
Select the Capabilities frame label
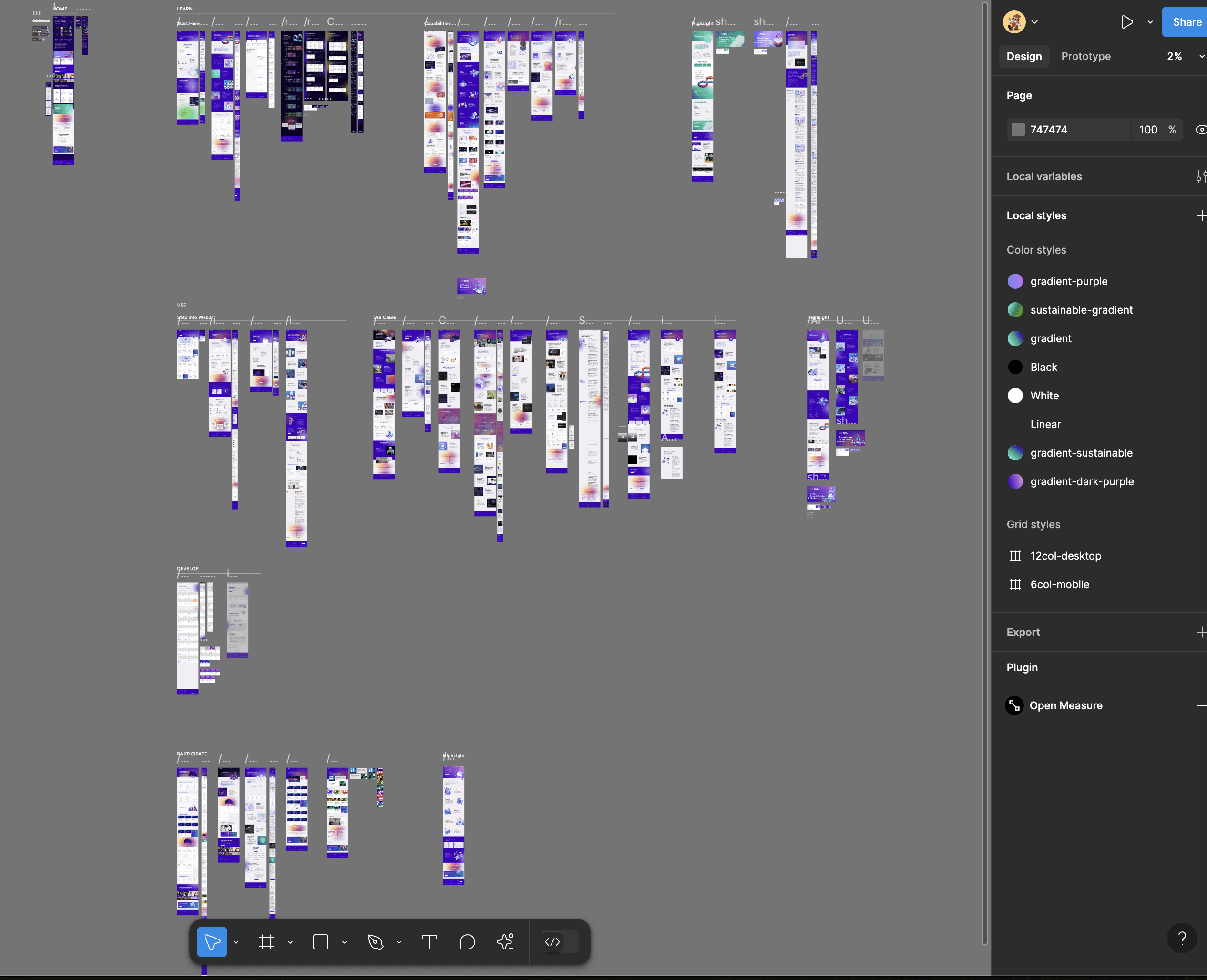click(x=438, y=23)
